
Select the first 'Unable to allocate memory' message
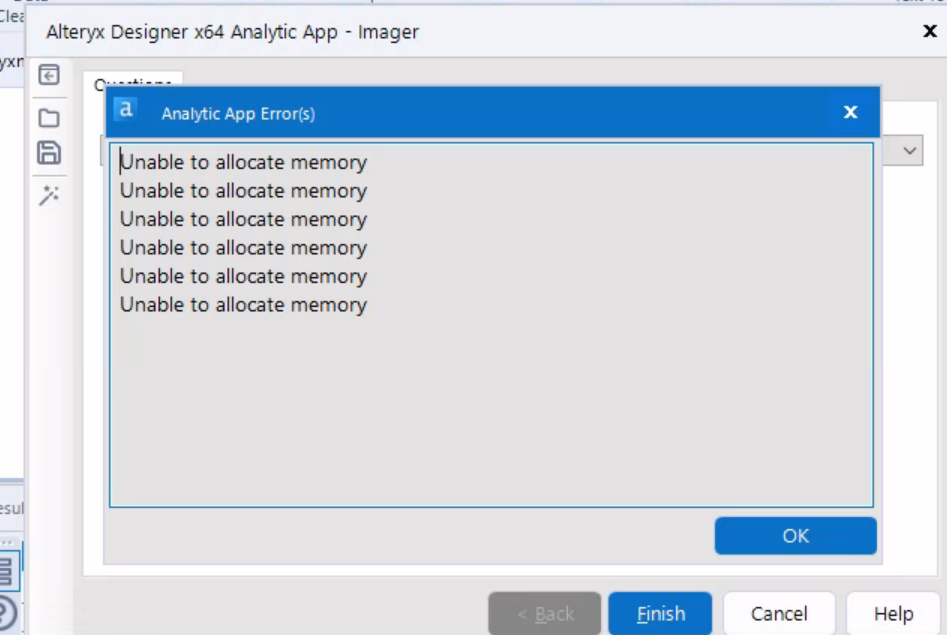point(243,161)
